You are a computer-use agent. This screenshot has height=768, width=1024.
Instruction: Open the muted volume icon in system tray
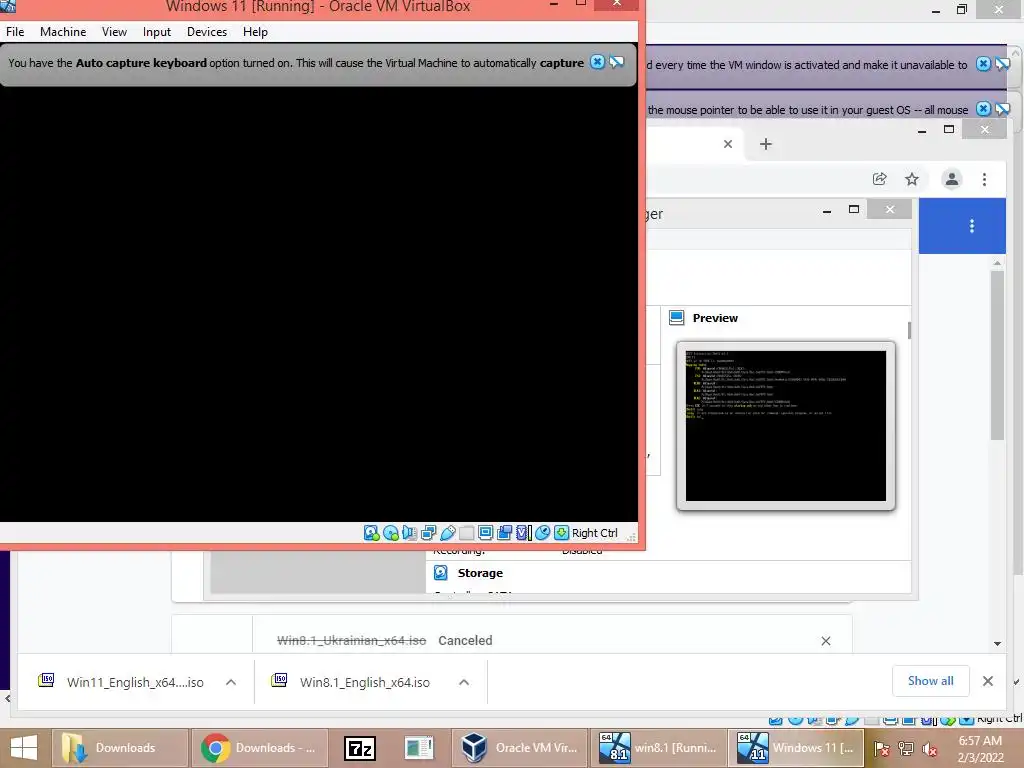929,750
